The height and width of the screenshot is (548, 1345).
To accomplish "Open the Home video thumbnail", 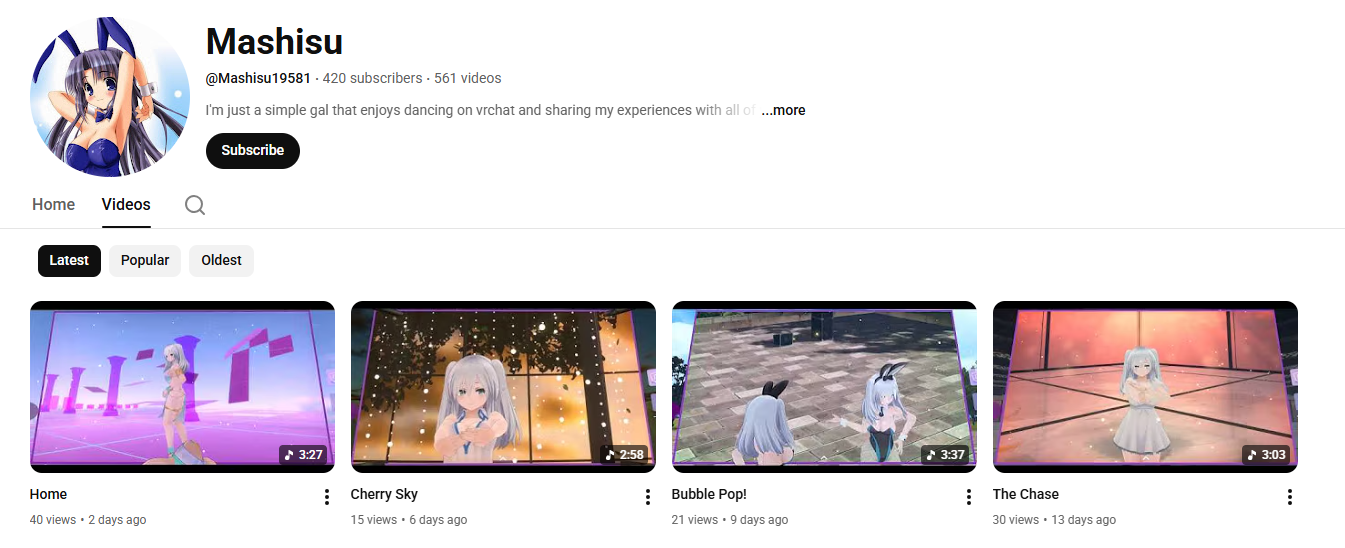I will pyautogui.click(x=182, y=387).
